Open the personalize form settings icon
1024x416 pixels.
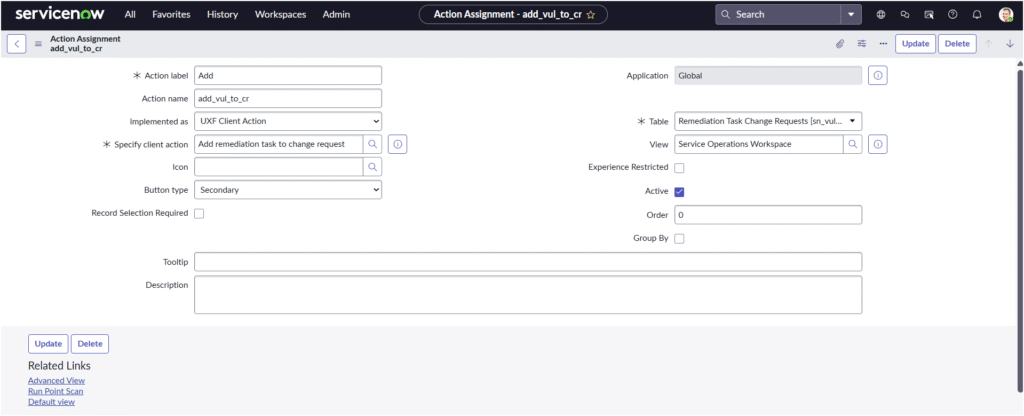[x=862, y=44]
